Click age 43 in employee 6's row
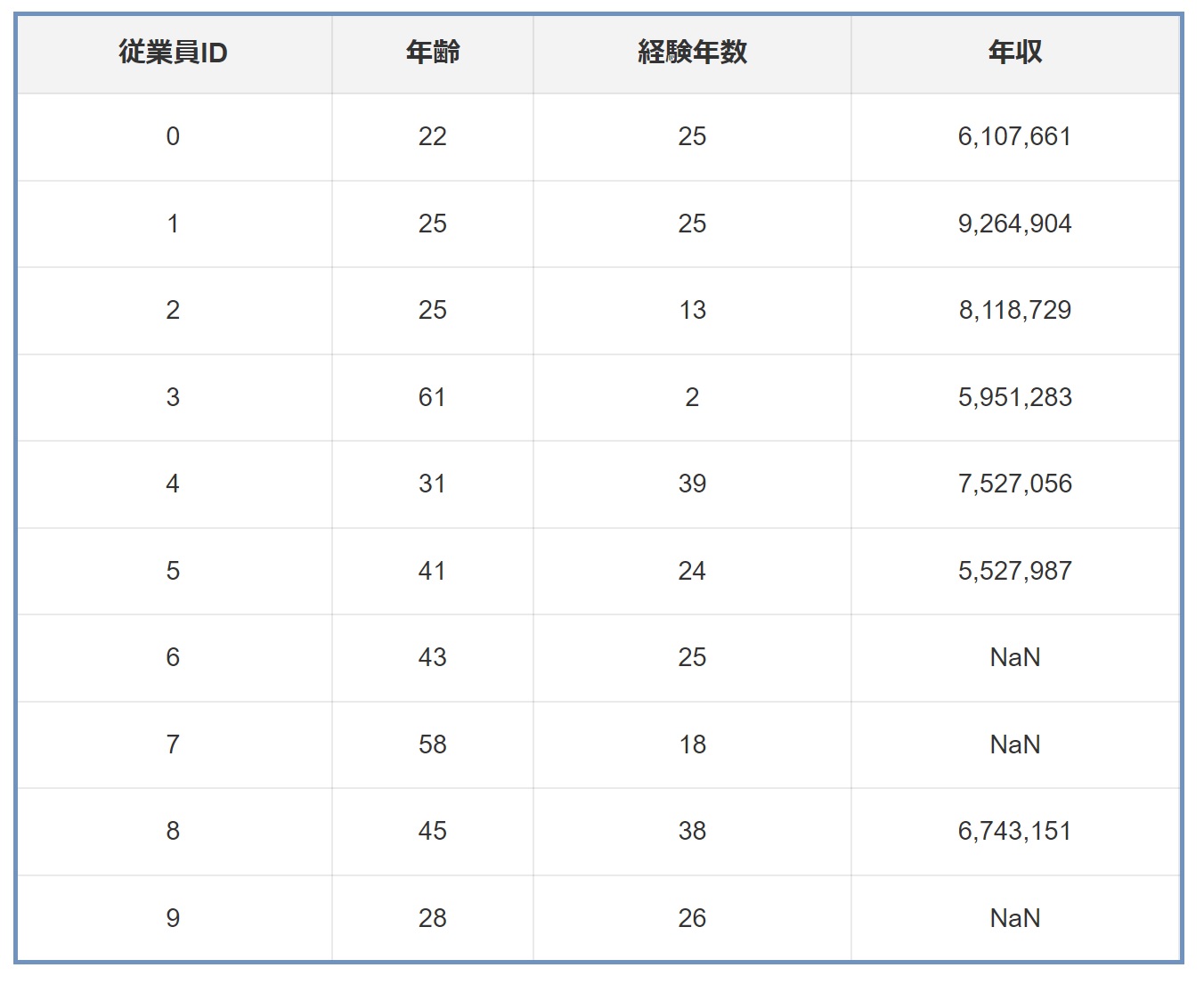The image size is (1204, 984). (x=433, y=658)
